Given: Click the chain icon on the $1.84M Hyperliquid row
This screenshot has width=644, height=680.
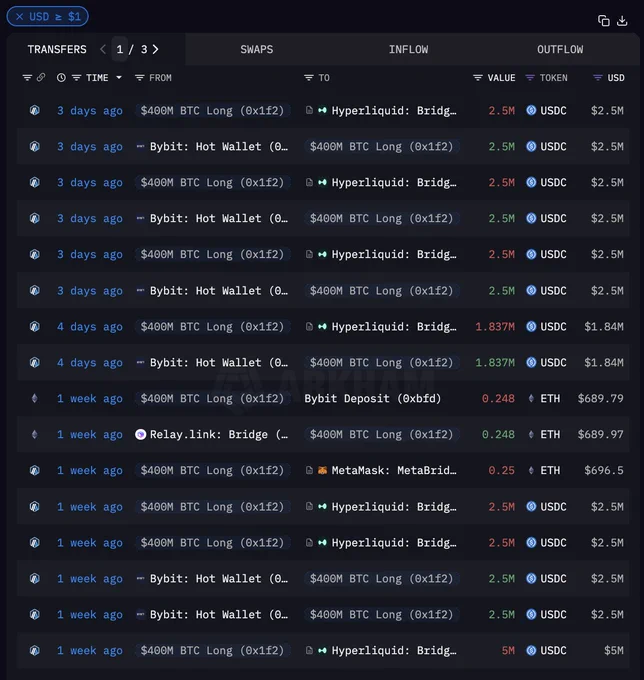Looking at the screenshot, I should click(35, 326).
